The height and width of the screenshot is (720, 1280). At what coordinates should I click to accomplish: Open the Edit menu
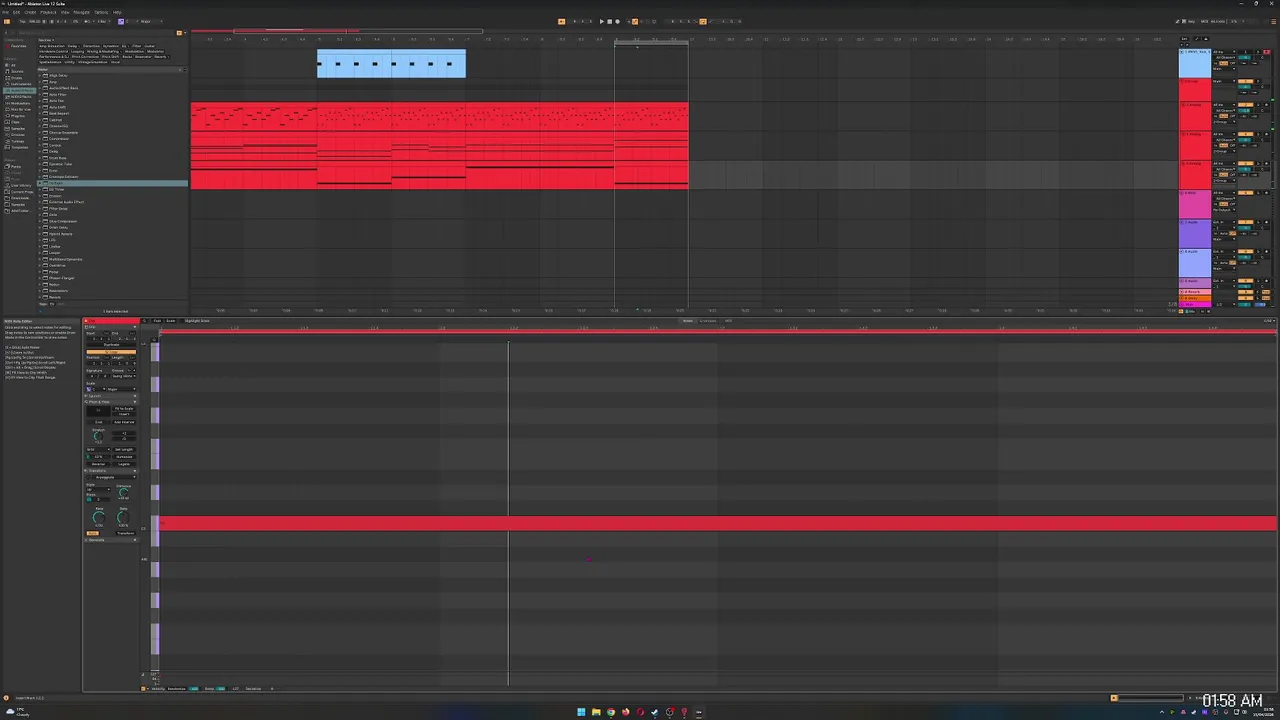click(16, 12)
